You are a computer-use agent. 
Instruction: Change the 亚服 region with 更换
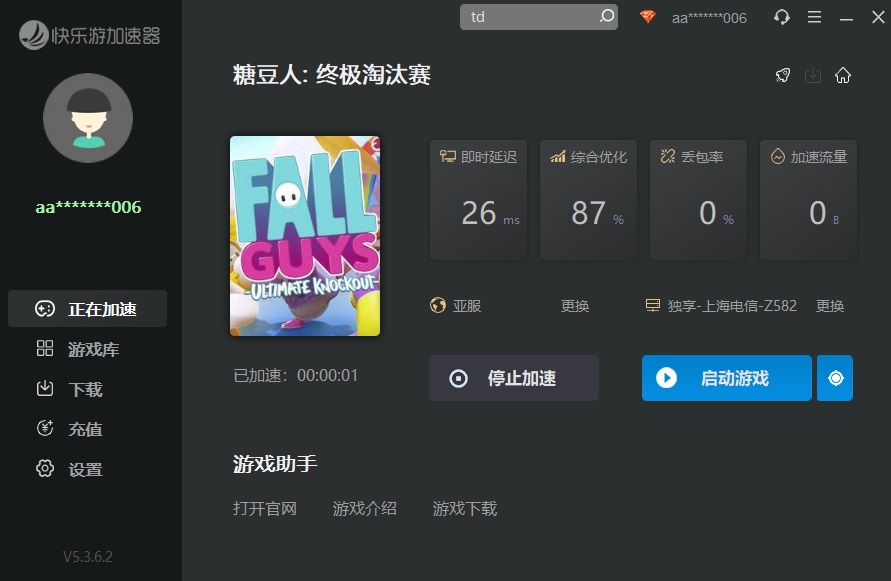[x=575, y=306]
